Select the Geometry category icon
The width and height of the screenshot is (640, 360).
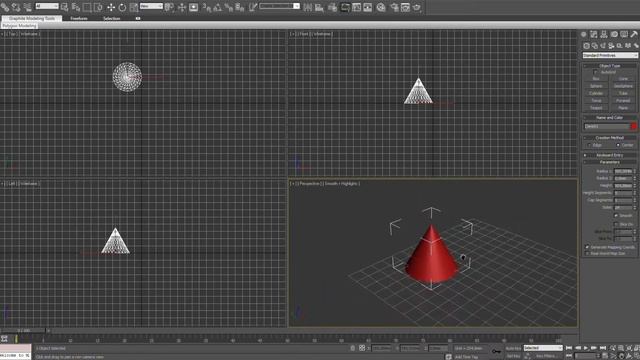587,46
